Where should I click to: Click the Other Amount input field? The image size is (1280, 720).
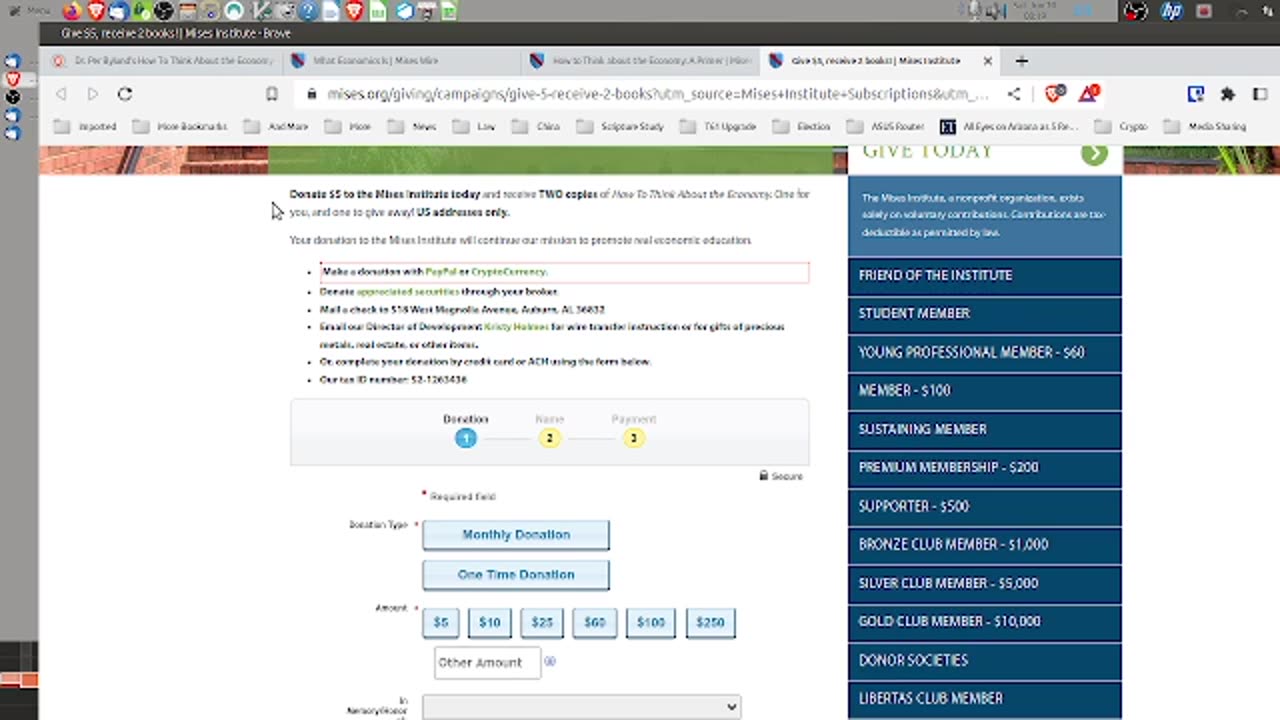487,662
